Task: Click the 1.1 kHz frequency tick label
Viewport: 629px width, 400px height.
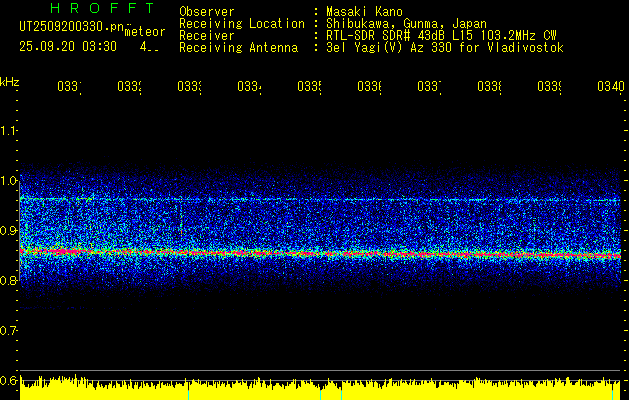Action: click(x=9, y=131)
